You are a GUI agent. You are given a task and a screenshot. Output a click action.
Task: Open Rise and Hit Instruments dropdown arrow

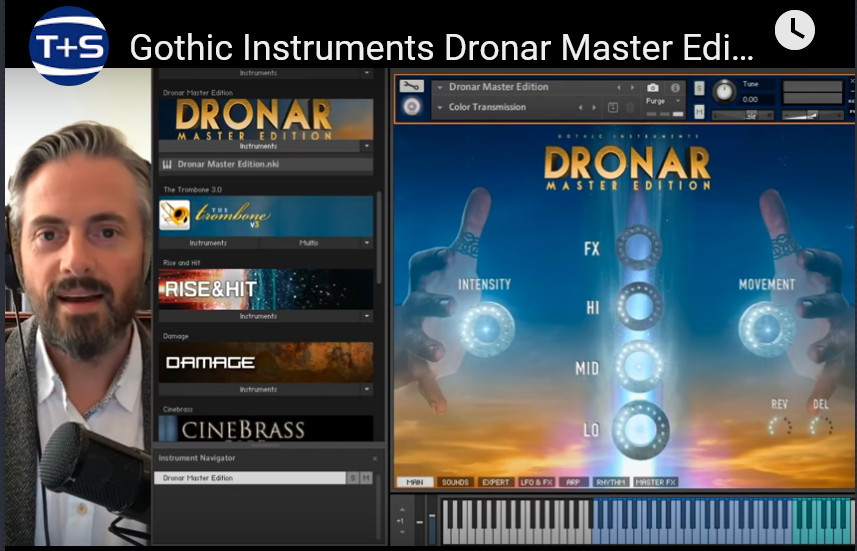[367, 316]
